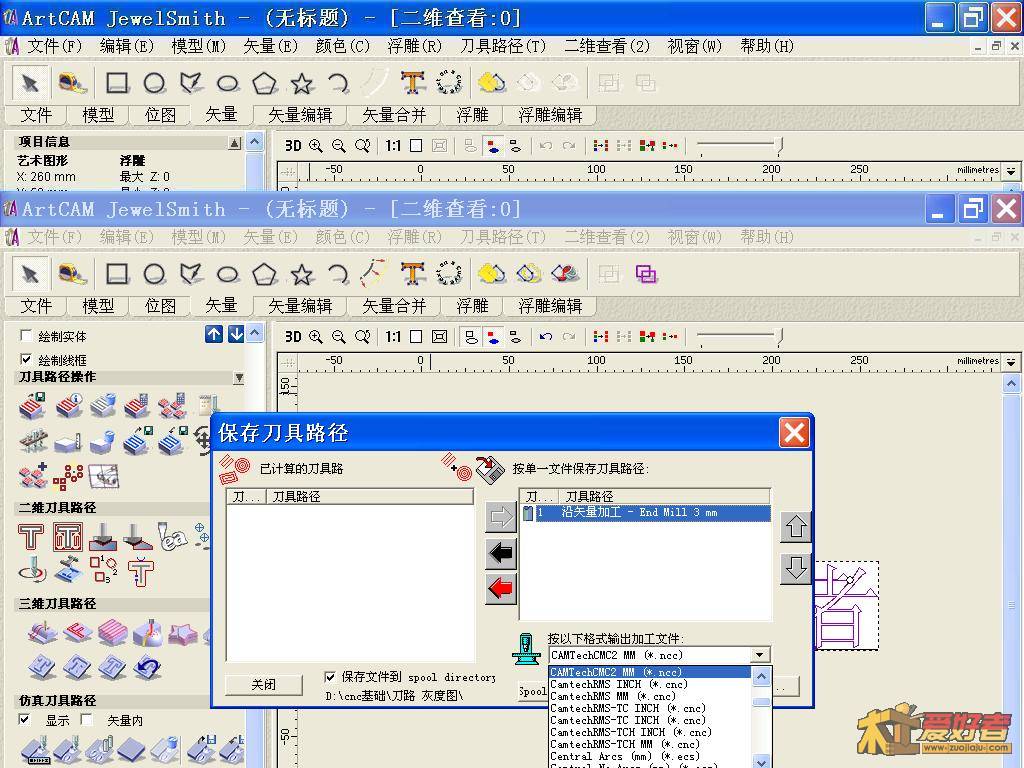Open the area clearance boxed T icon
1024x768 pixels.
pos(68,536)
